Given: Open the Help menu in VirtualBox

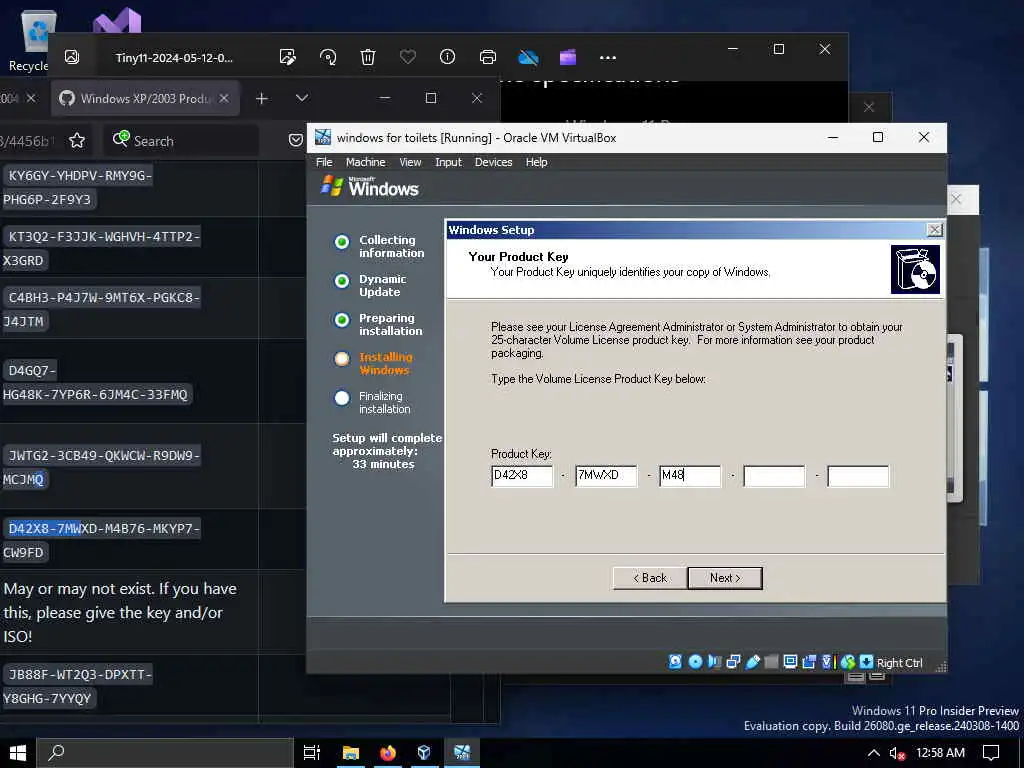Looking at the screenshot, I should click(x=537, y=162).
